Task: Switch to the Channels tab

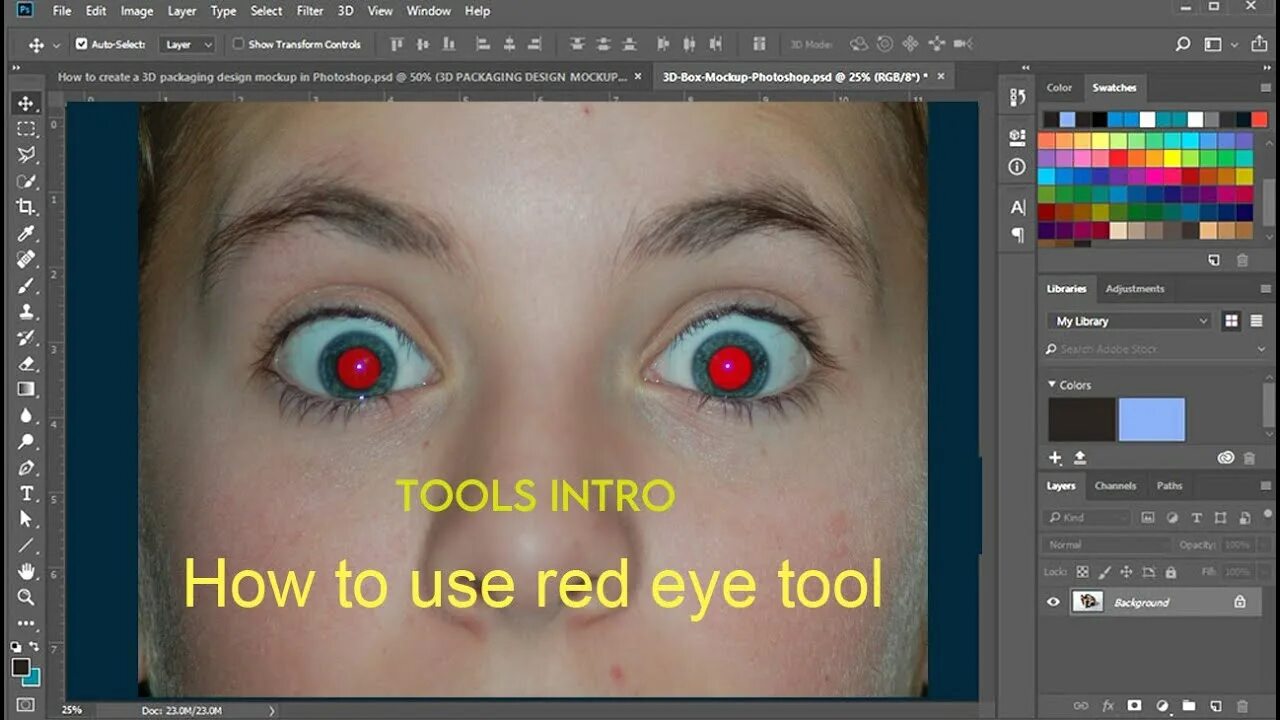Action: tap(1115, 486)
